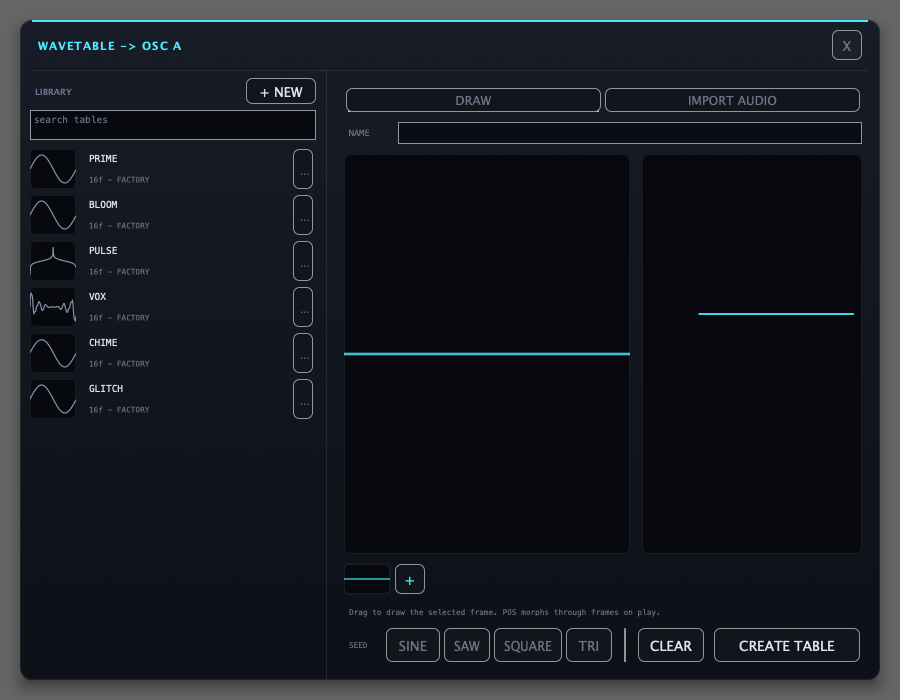This screenshot has height=700, width=900.
Task: Close the wavetable dialog with X
Action: pos(847,45)
